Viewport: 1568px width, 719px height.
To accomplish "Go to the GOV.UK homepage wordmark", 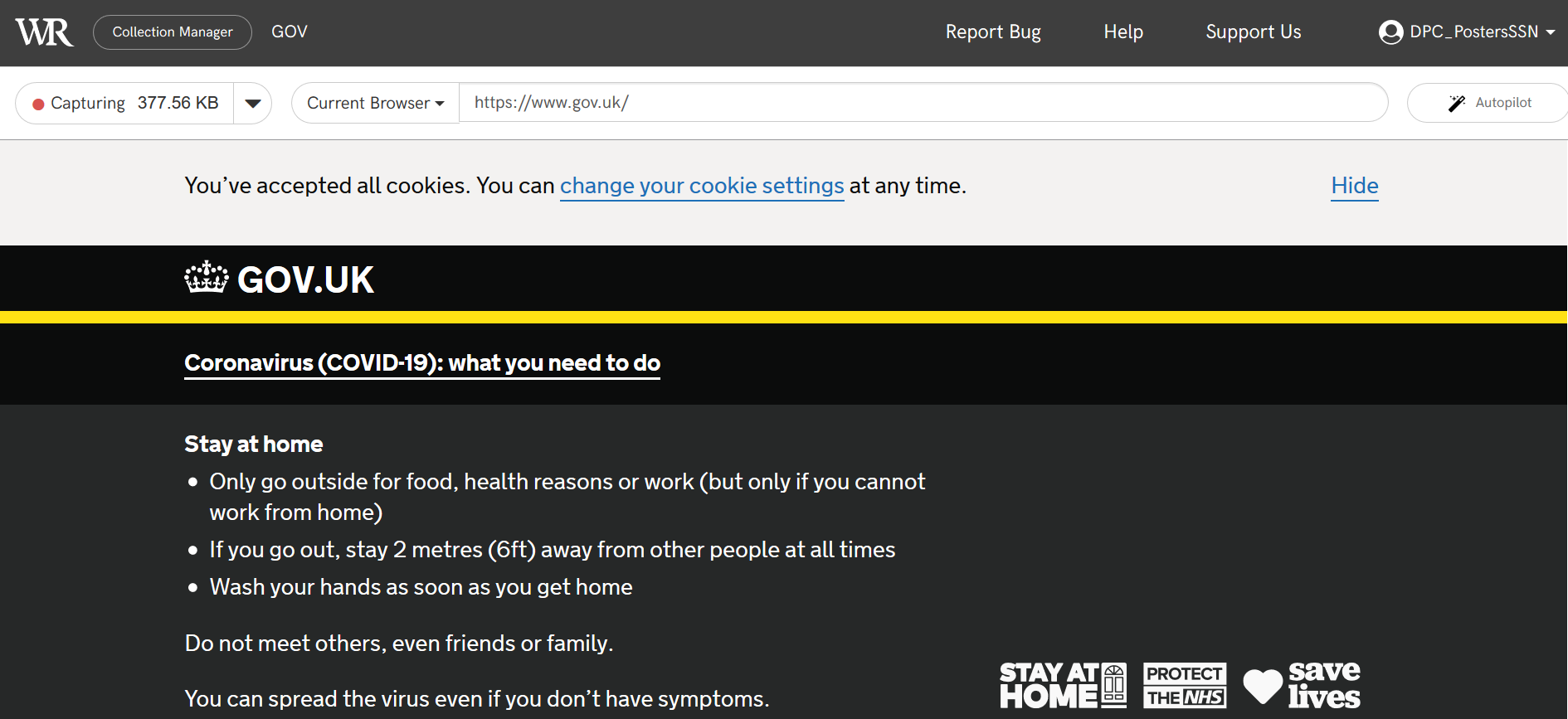I will [x=305, y=279].
